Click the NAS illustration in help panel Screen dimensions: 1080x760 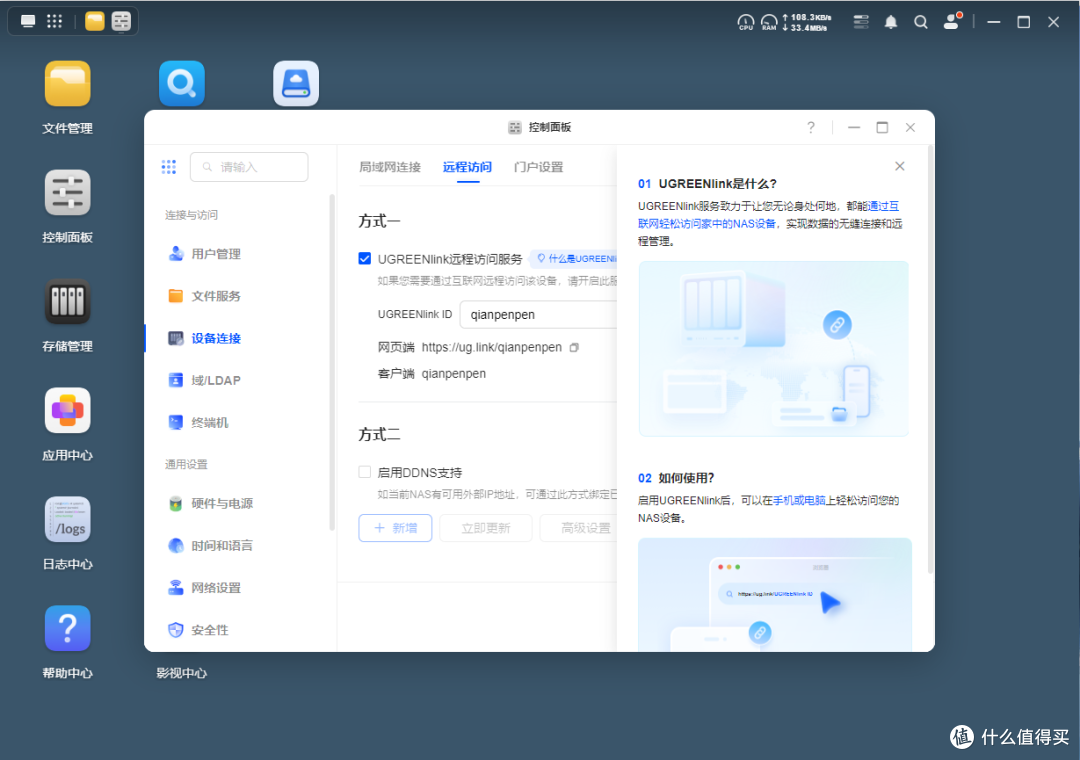coord(773,349)
